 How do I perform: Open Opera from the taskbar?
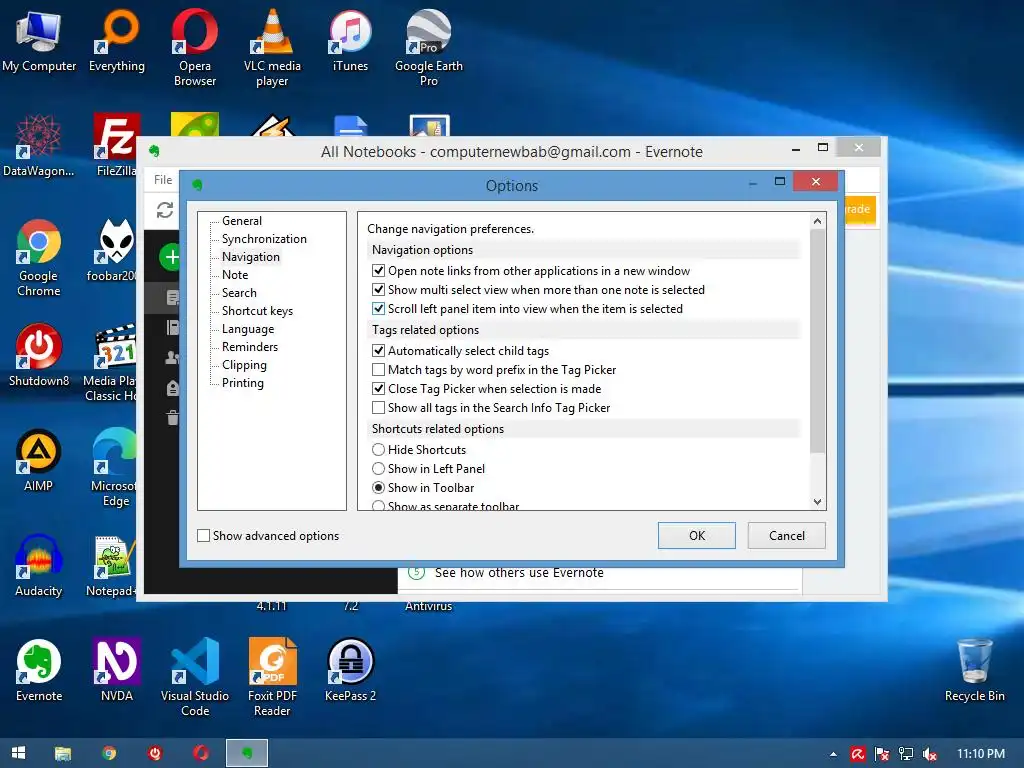(x=200, y=753)
